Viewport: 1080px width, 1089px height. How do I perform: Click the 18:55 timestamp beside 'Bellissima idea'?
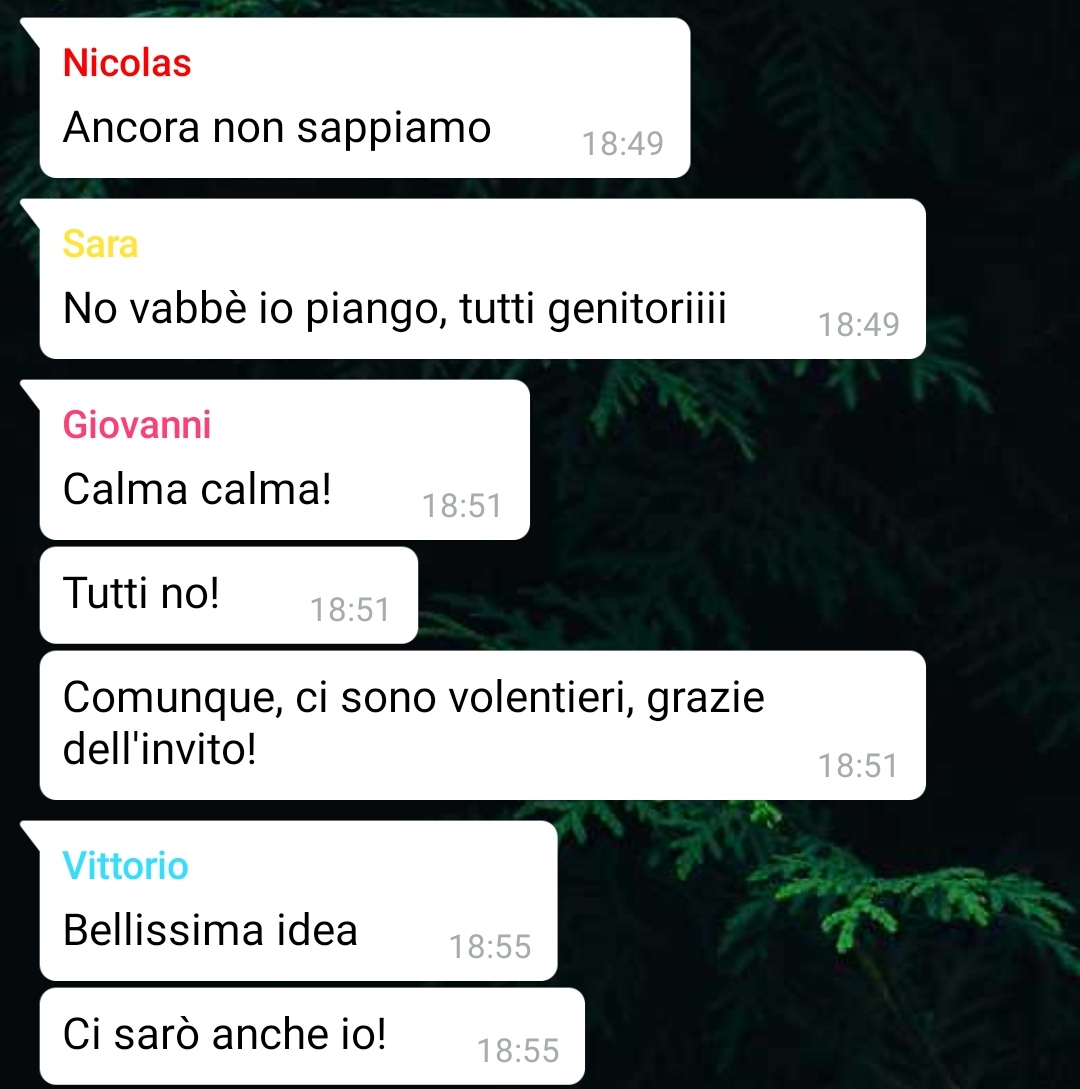(490, 947)
